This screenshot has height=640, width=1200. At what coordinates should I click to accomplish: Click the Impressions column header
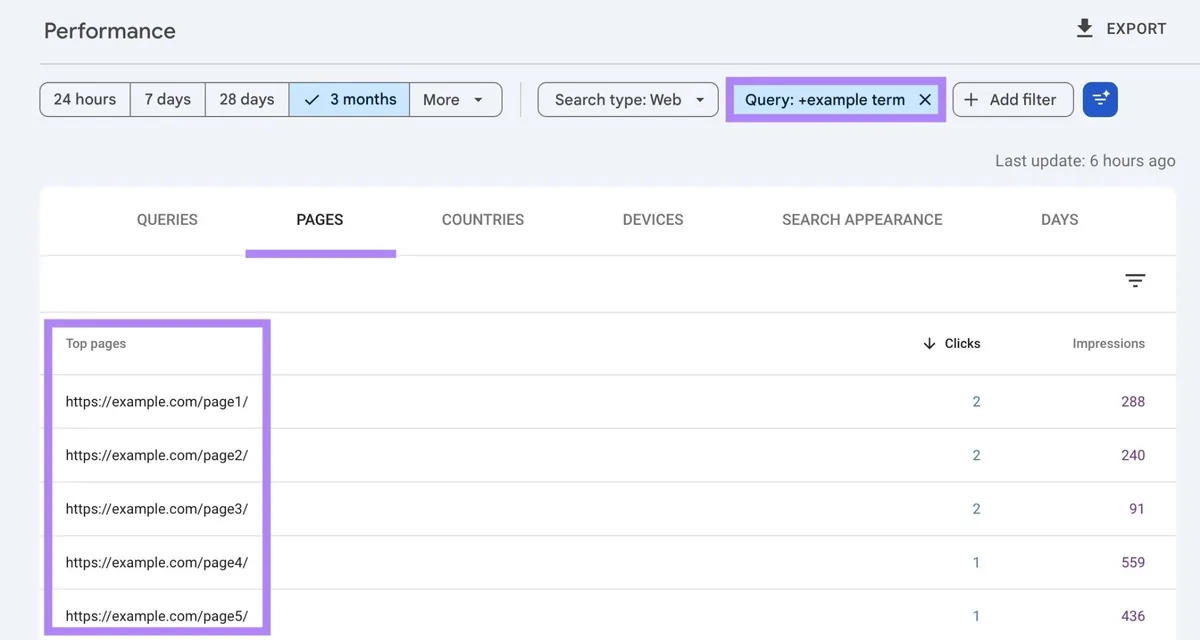pyautogui.click(x=1109, y=343)
